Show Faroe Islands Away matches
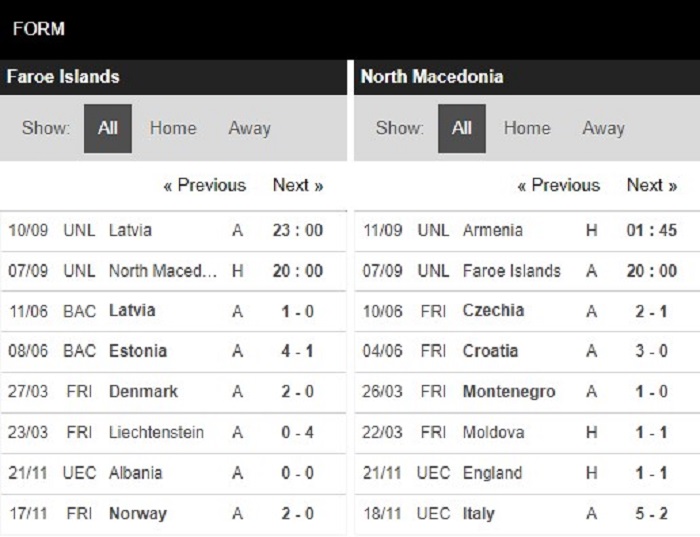Viewport: 700px width, 537px height. pos(249,129)
